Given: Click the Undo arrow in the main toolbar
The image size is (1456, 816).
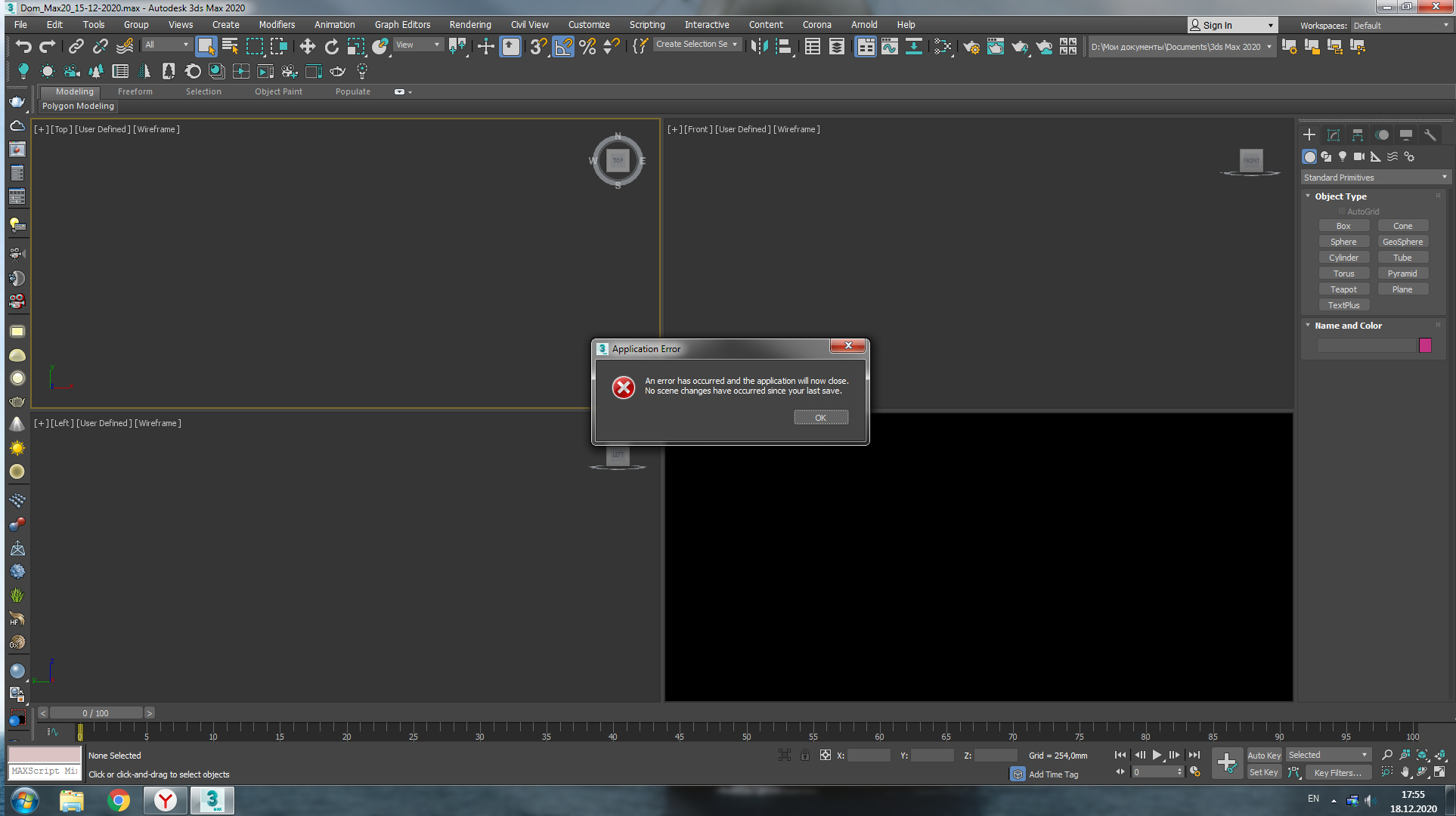Looking at the screenshot, I should point(23,47).
